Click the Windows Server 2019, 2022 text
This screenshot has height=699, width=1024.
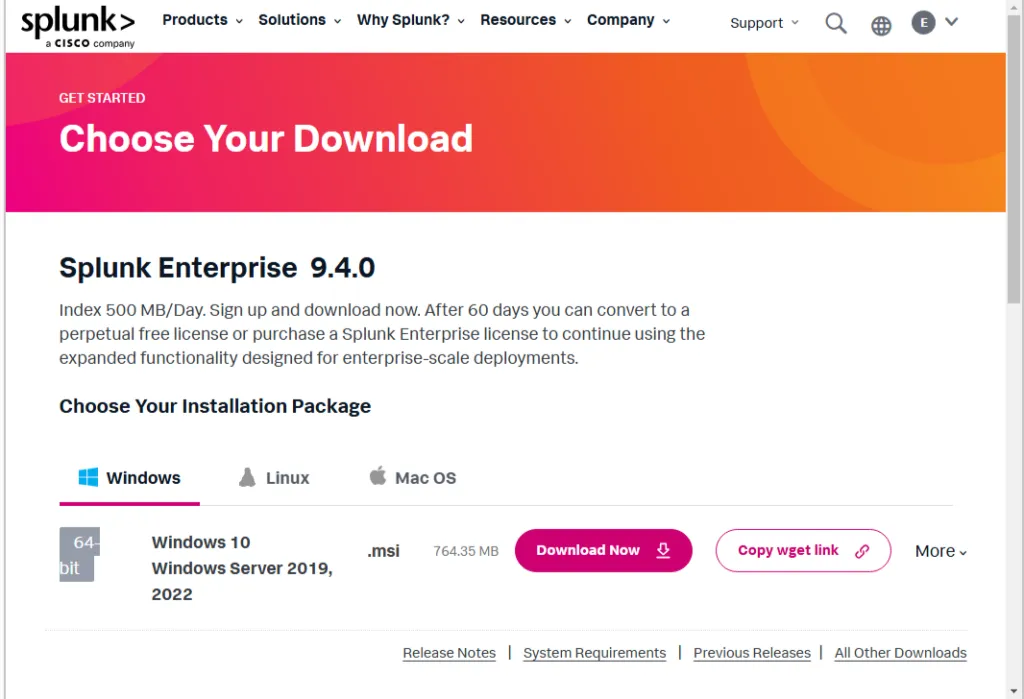pos(242,581)
